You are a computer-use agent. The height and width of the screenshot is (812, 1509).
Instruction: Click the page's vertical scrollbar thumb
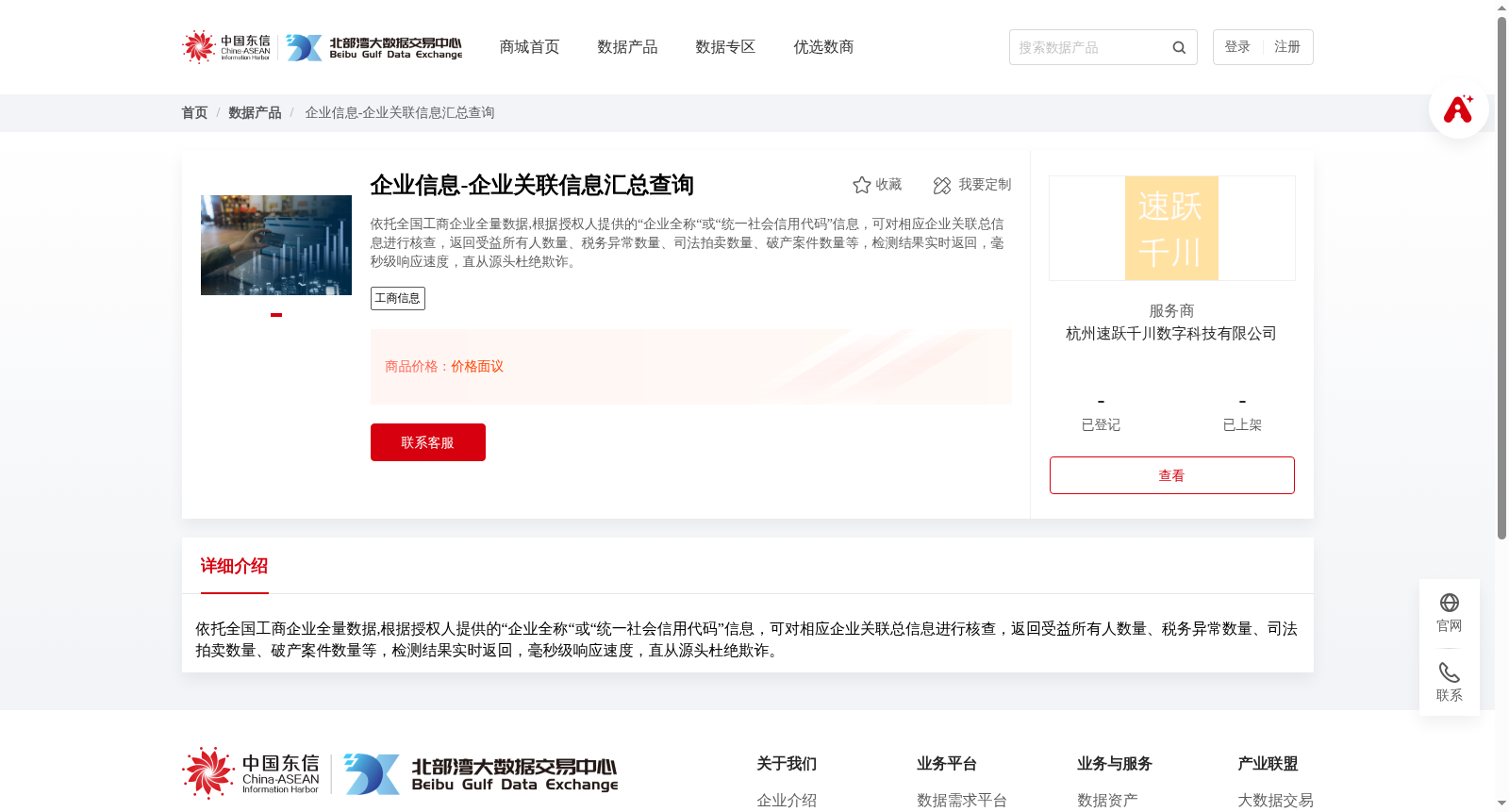1501,278
